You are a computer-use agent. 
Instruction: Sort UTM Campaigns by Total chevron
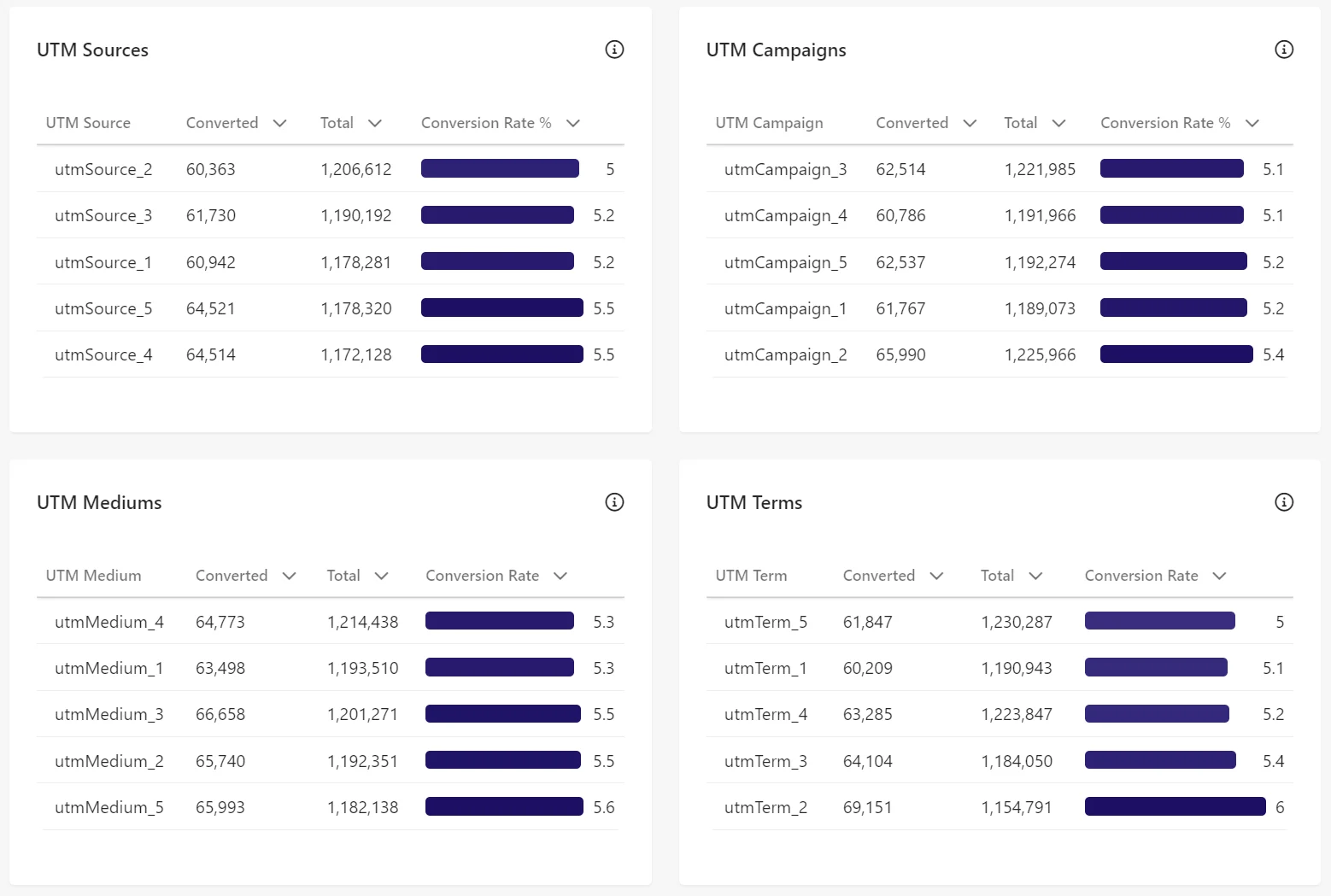pyautogui.click(x=1058, y=123)
